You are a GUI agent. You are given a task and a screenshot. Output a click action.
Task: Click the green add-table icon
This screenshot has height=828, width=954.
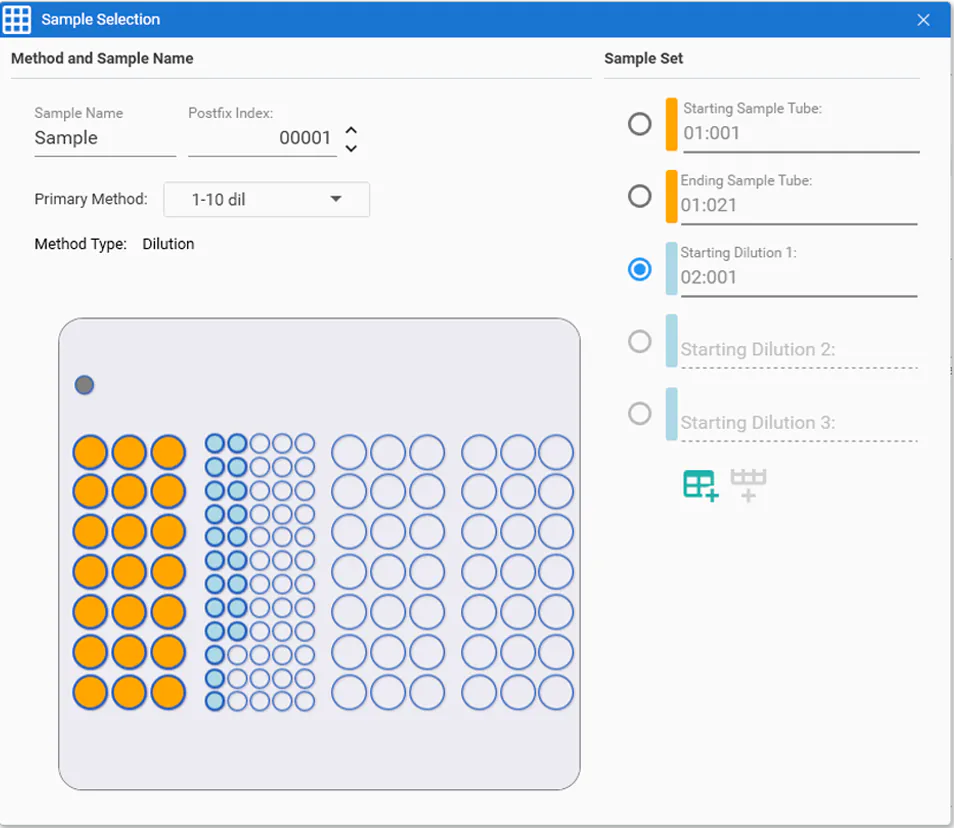pyautogui.click(x=700, y=485)
